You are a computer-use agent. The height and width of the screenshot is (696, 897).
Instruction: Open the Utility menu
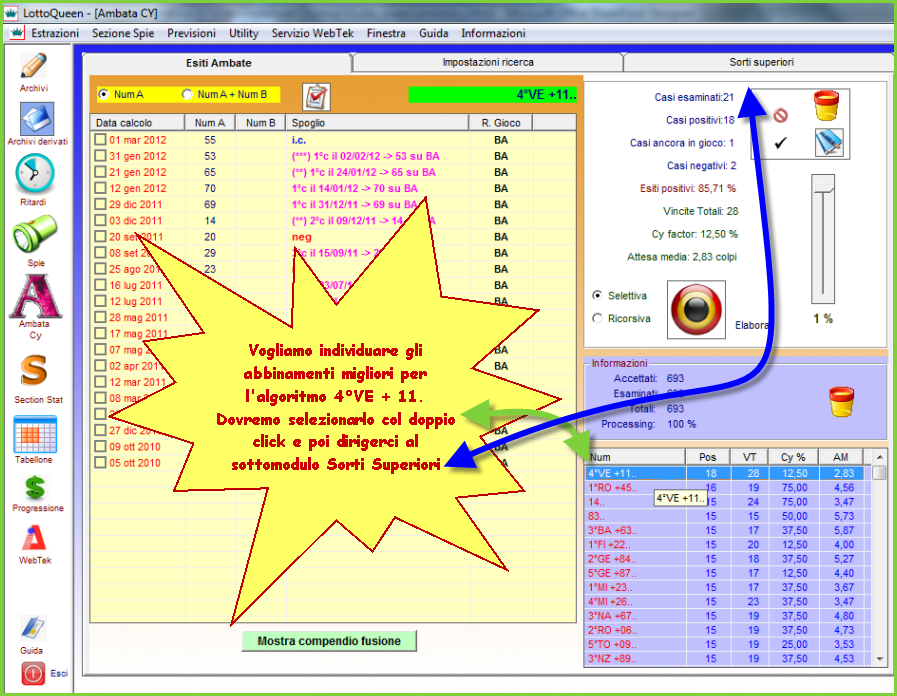point(244,33)
